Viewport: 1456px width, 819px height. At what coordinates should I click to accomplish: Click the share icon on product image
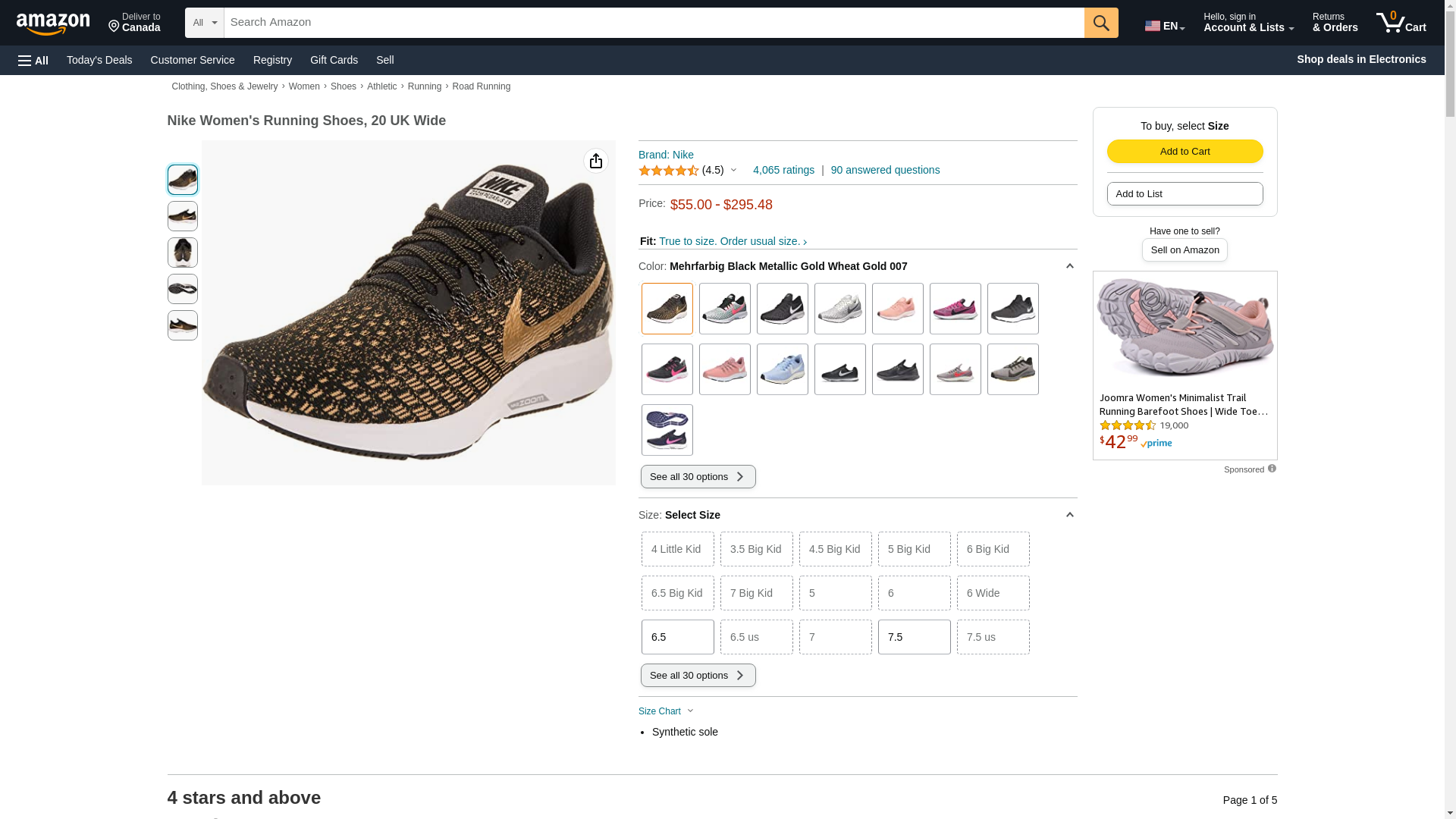tap(596, 161)
